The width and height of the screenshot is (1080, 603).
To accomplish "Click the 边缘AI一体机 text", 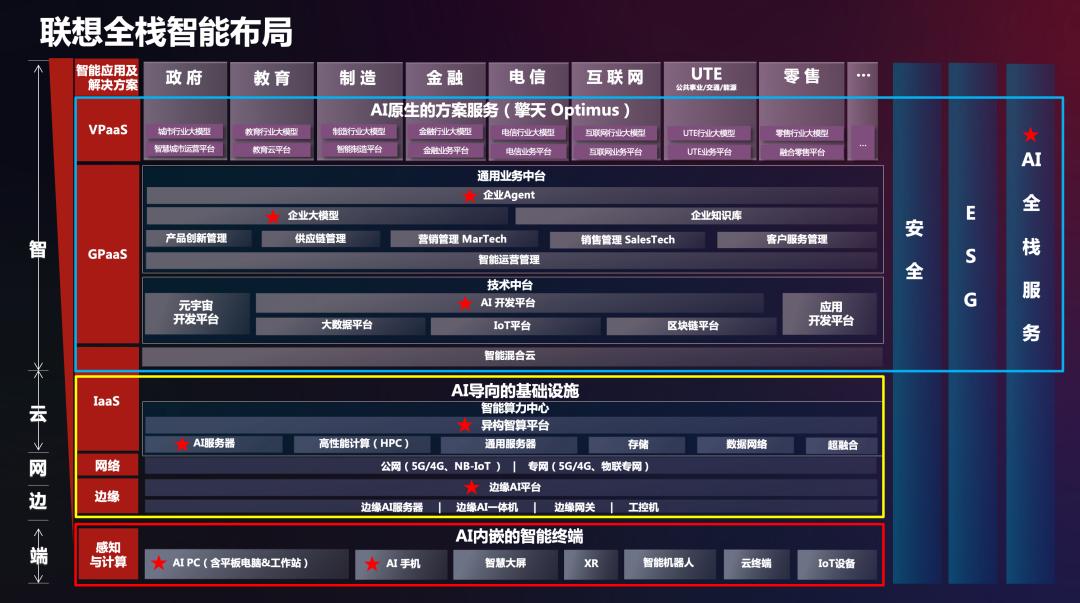I will tap(486, 507).
